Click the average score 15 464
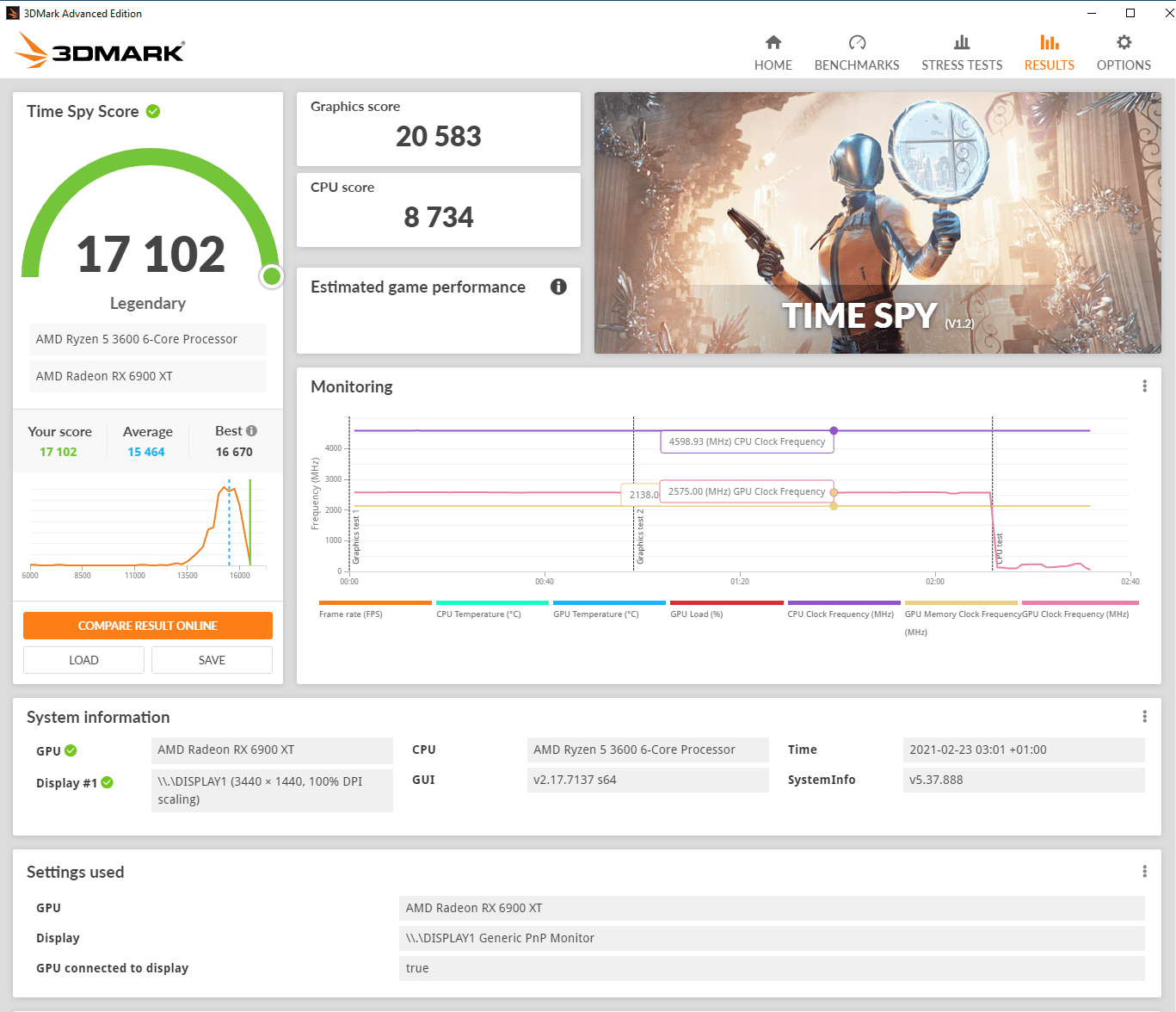The width and height of the screenshot is (1176, 1012). tap(146, 452)
